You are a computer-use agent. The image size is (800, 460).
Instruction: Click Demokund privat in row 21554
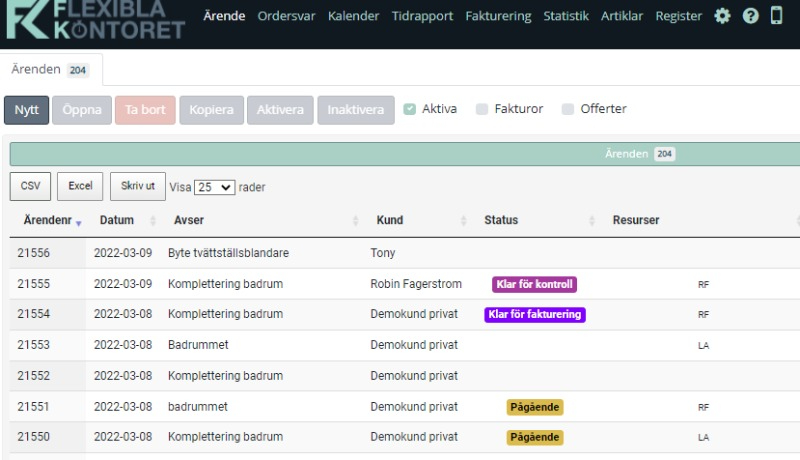coord(414,314)
